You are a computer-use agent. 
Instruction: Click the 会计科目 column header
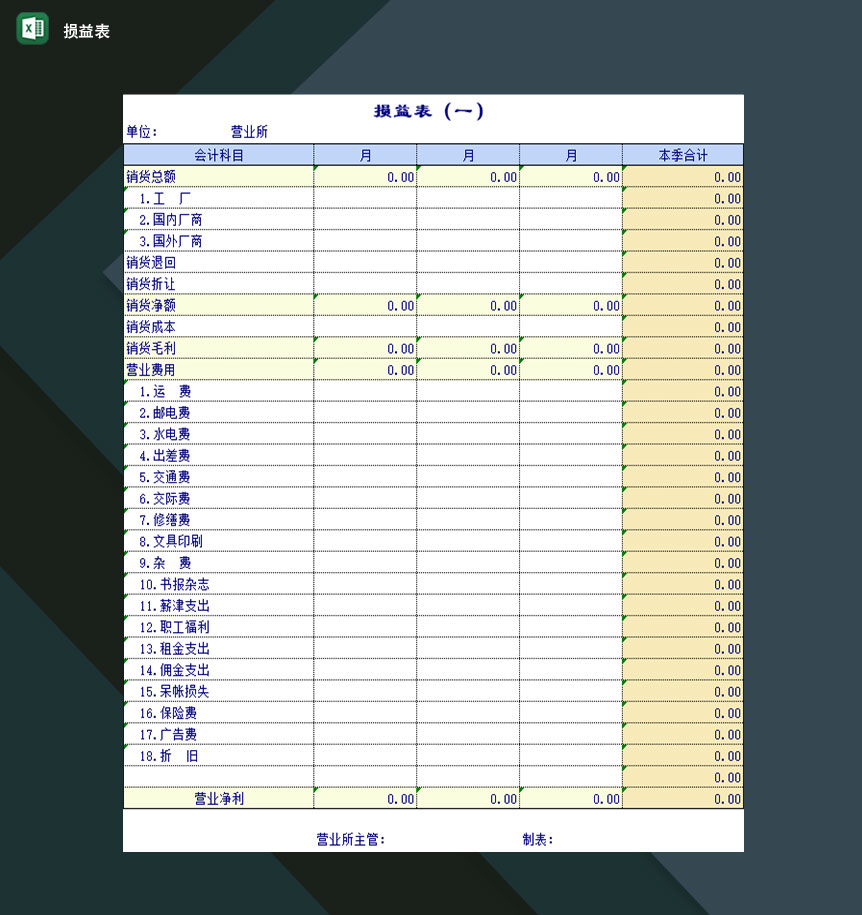tap(219, 155)
